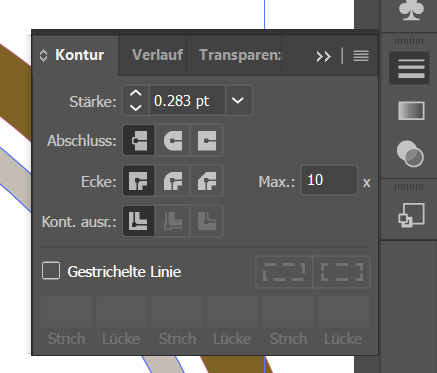This screenshot has height=373, width=437.
Task: Open Symbols panel club icon in dock
Action: click(x=411, y=11)
